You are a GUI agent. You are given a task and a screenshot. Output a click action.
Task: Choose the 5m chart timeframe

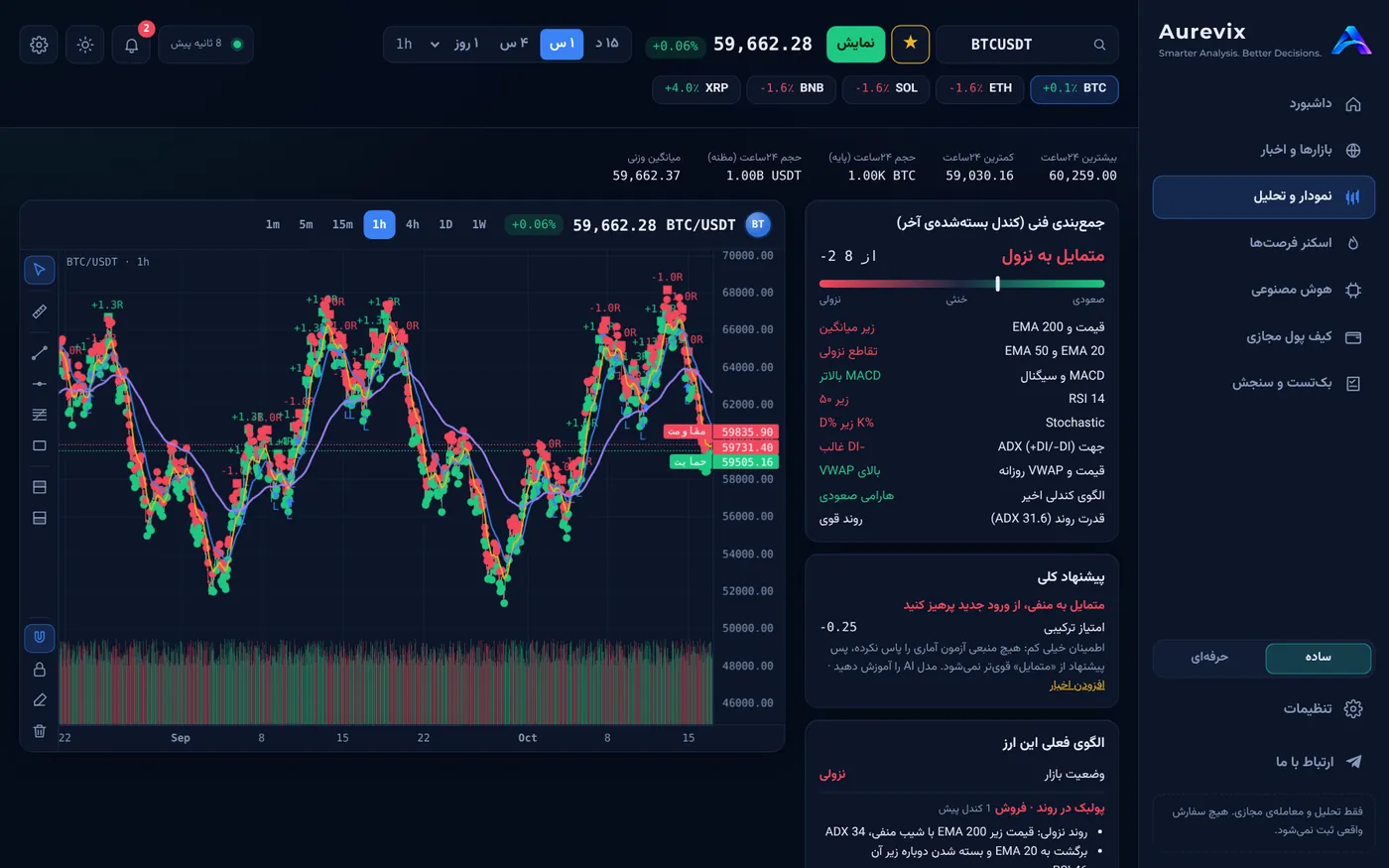pyautogui.click(x=306, y=224)
